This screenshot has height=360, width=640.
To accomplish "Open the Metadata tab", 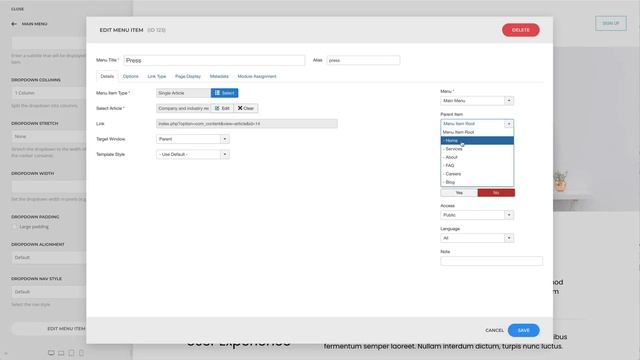I will (x=219, y=76).
